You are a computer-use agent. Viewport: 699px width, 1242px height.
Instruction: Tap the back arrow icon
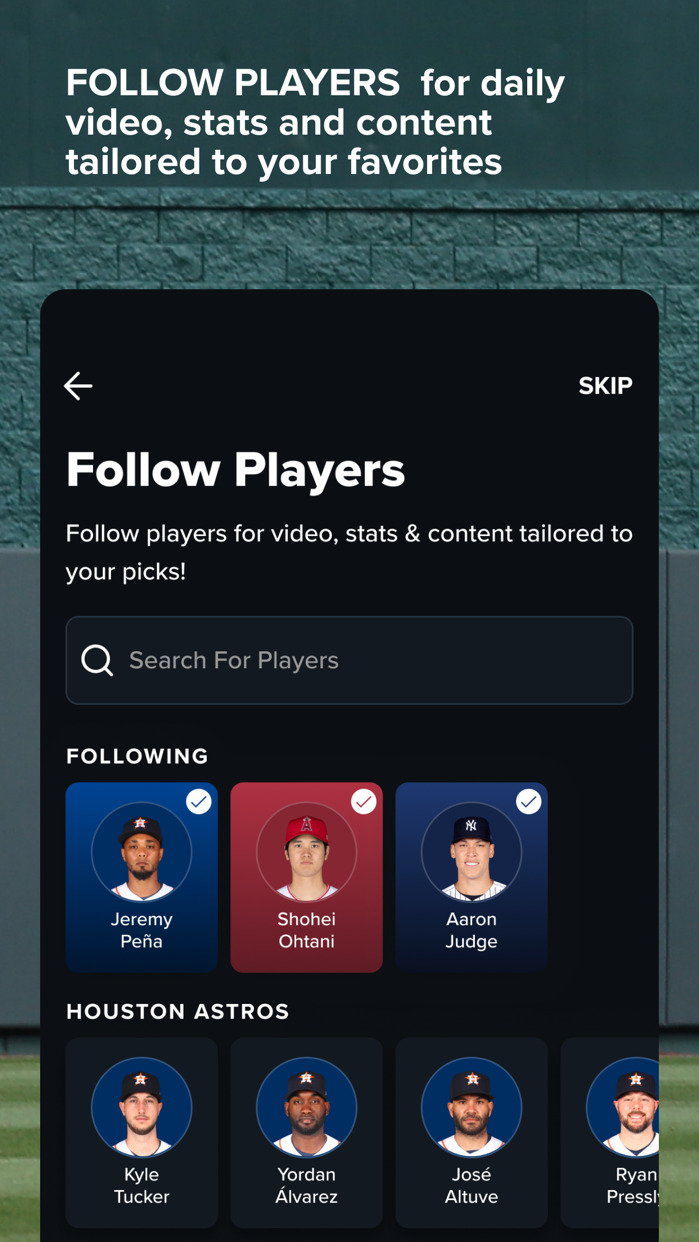(x=78, y=386)
